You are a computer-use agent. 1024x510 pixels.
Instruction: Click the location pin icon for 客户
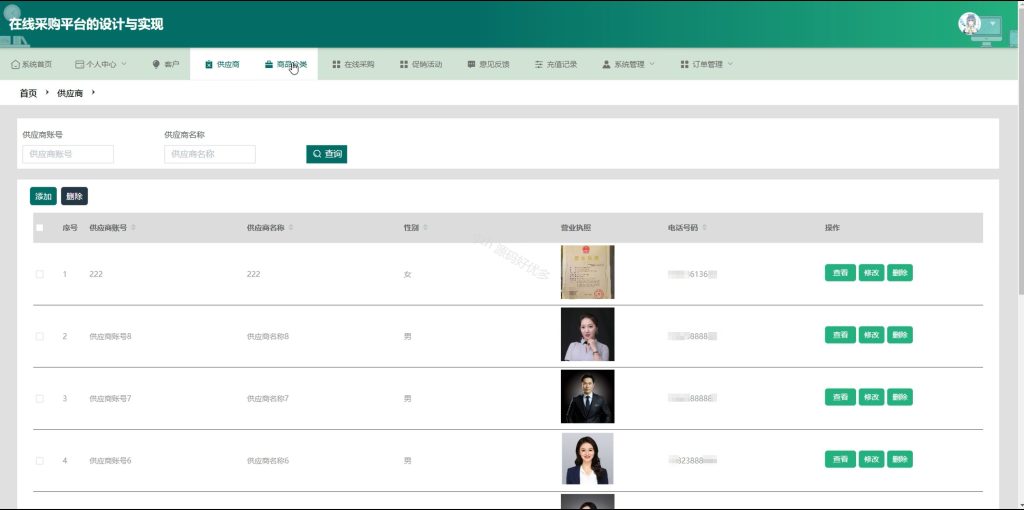point(155,65)
